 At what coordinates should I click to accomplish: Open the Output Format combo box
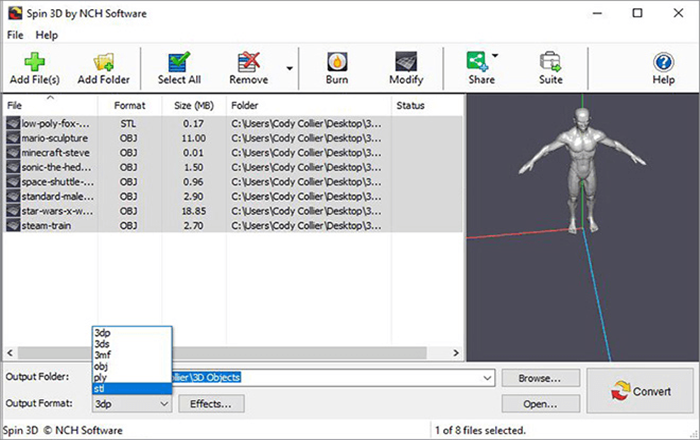(x=132, y=404)
